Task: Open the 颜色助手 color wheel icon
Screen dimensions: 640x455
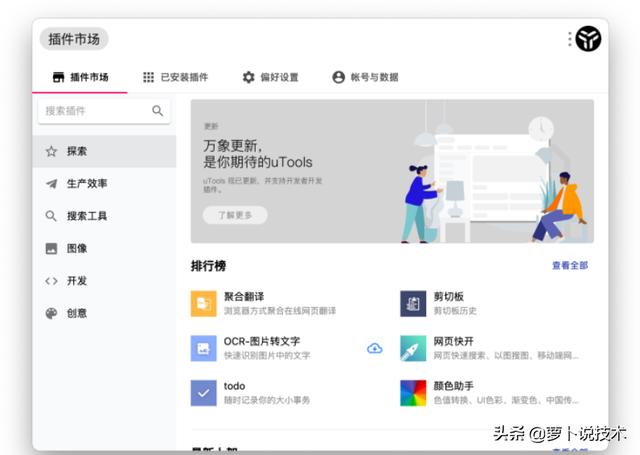Action: [413, 393]
